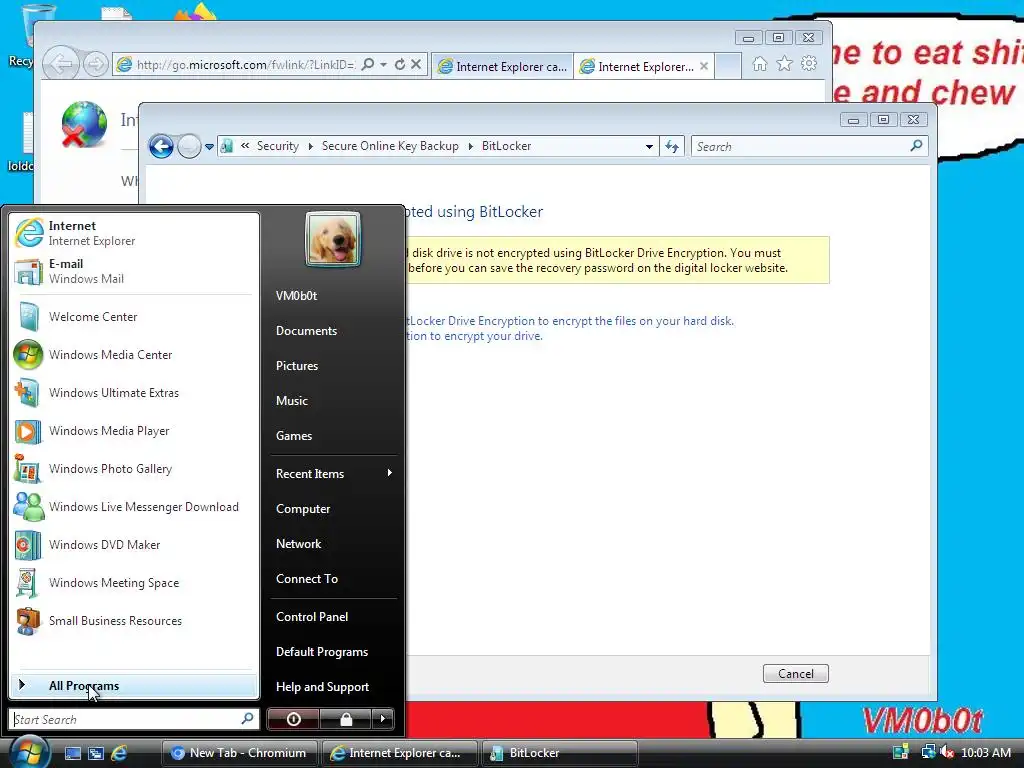Switch to New Tab - Chromium taskbar button
The height and width of the screenshot is (768, 1024).
tap(239, 753)
